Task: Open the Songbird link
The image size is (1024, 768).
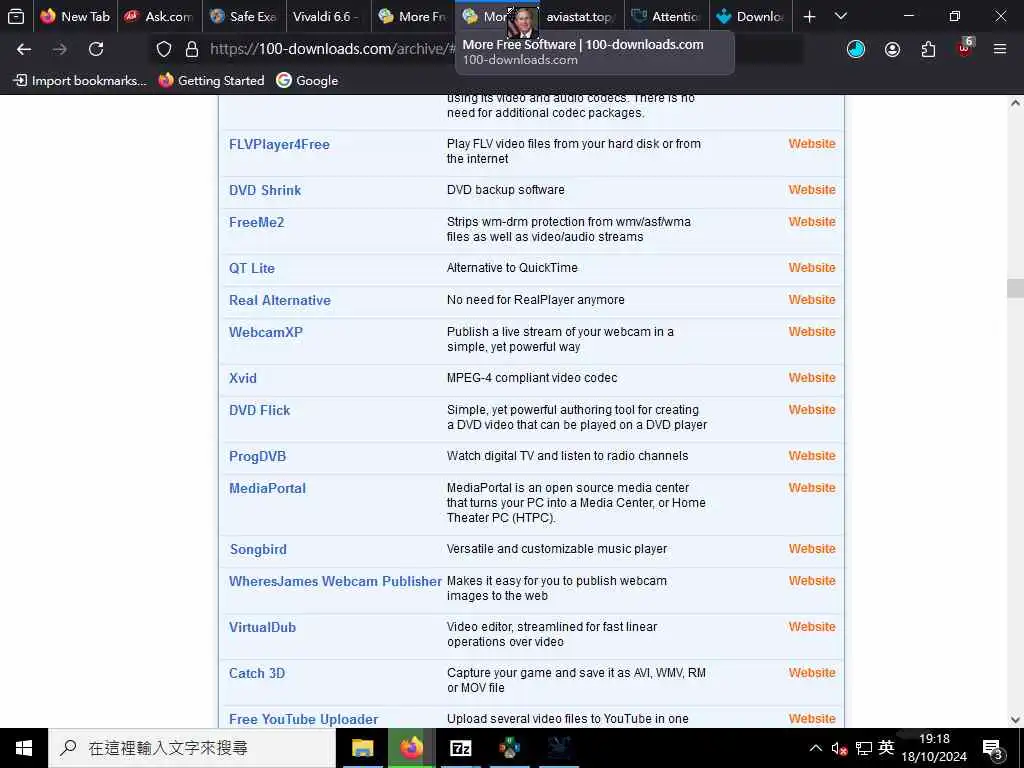Action: coord(258,549)
